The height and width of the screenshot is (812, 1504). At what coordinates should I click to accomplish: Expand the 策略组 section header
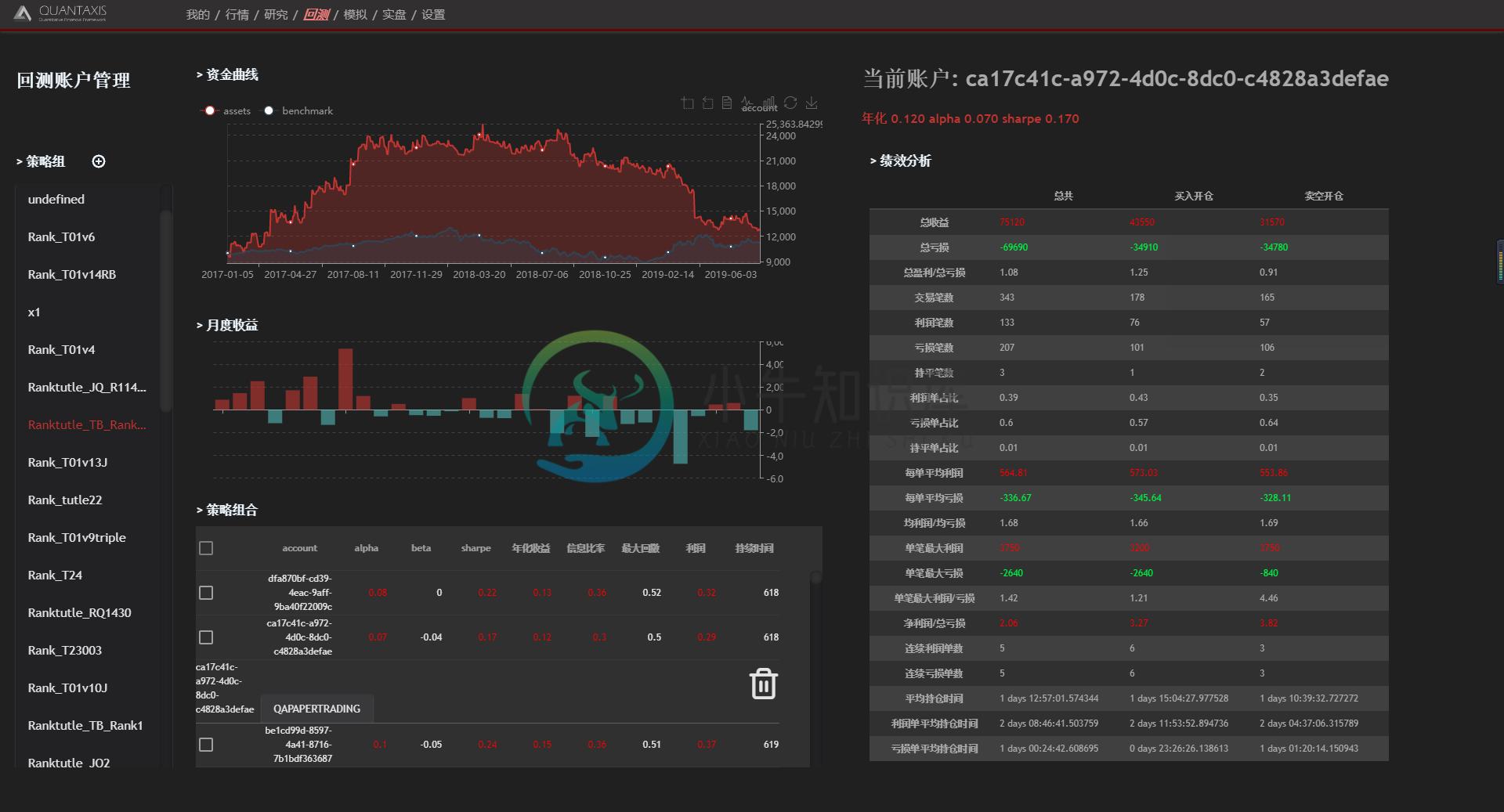pos(41,161)
